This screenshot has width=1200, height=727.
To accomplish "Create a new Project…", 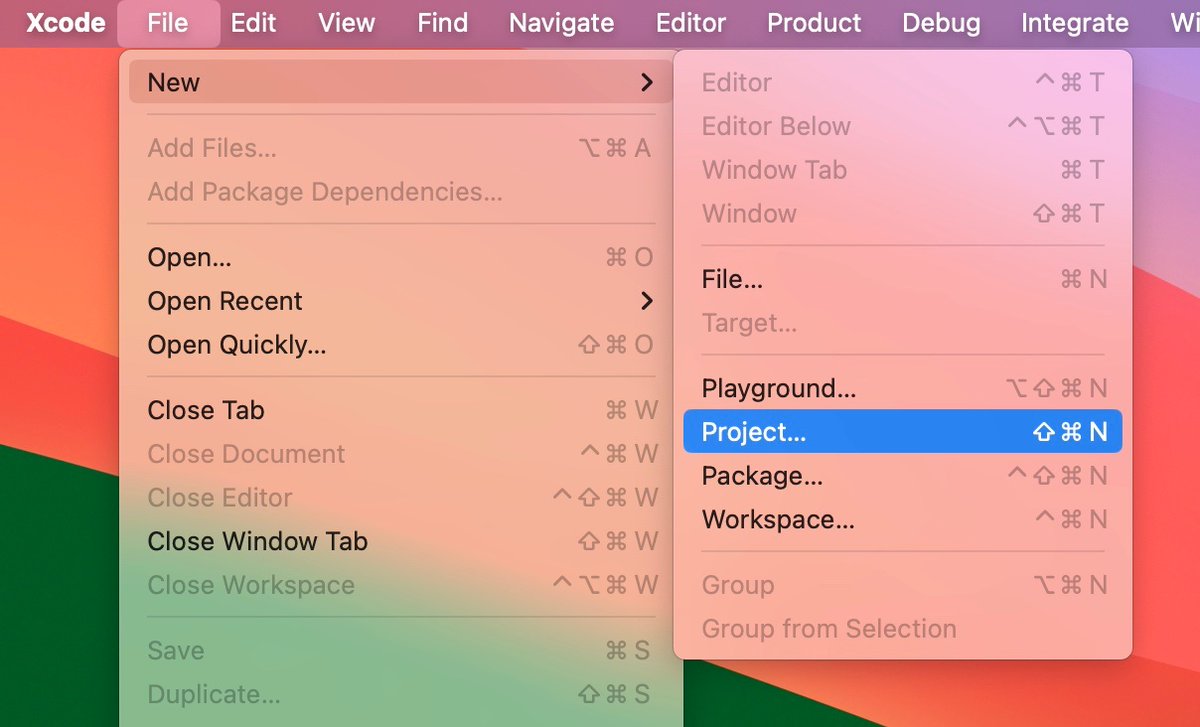I will tap(903, 432).
